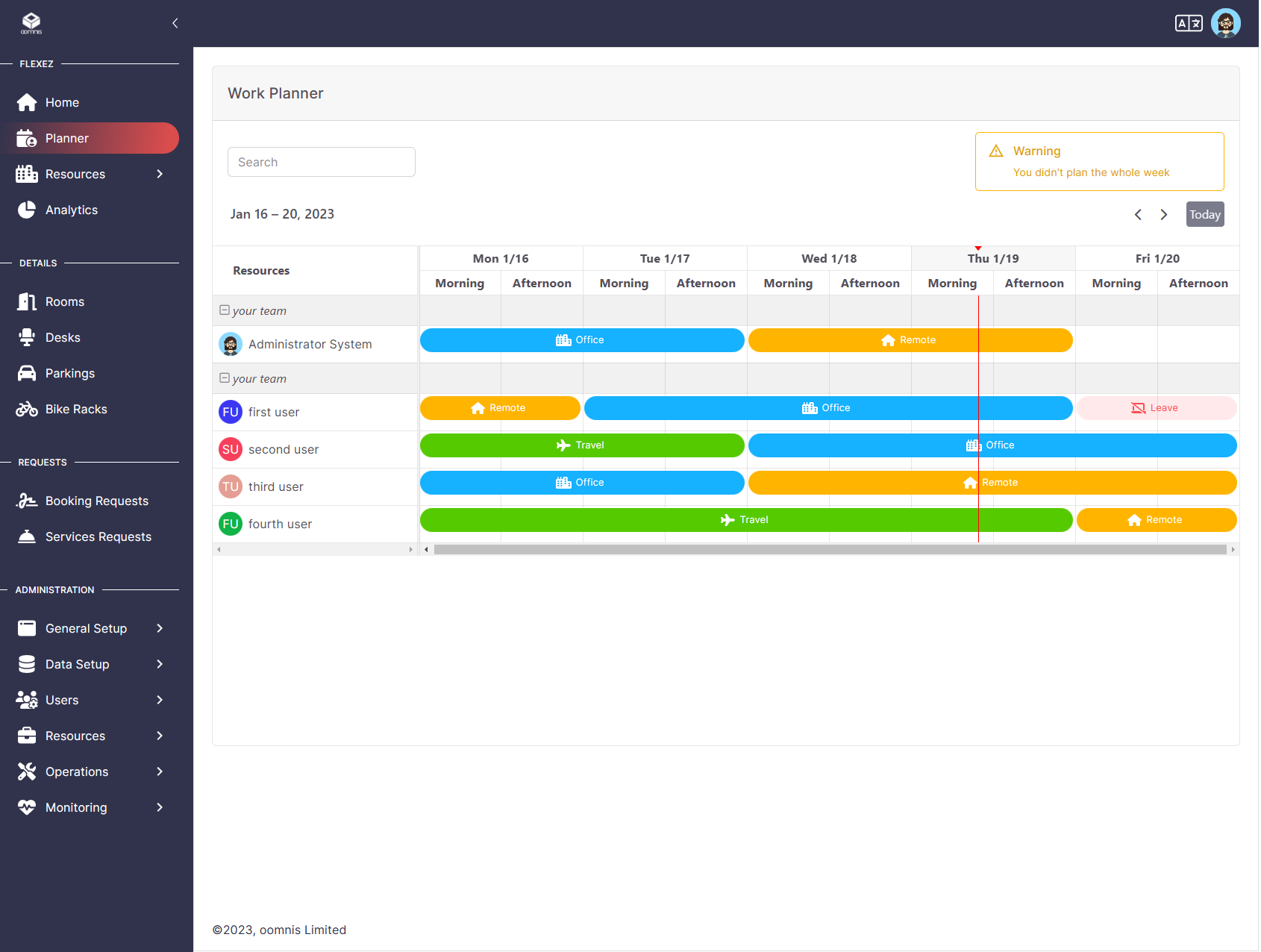1261x952 pixels.
Task: Switch to Home in the sidebar
Action: click(62, 102)
